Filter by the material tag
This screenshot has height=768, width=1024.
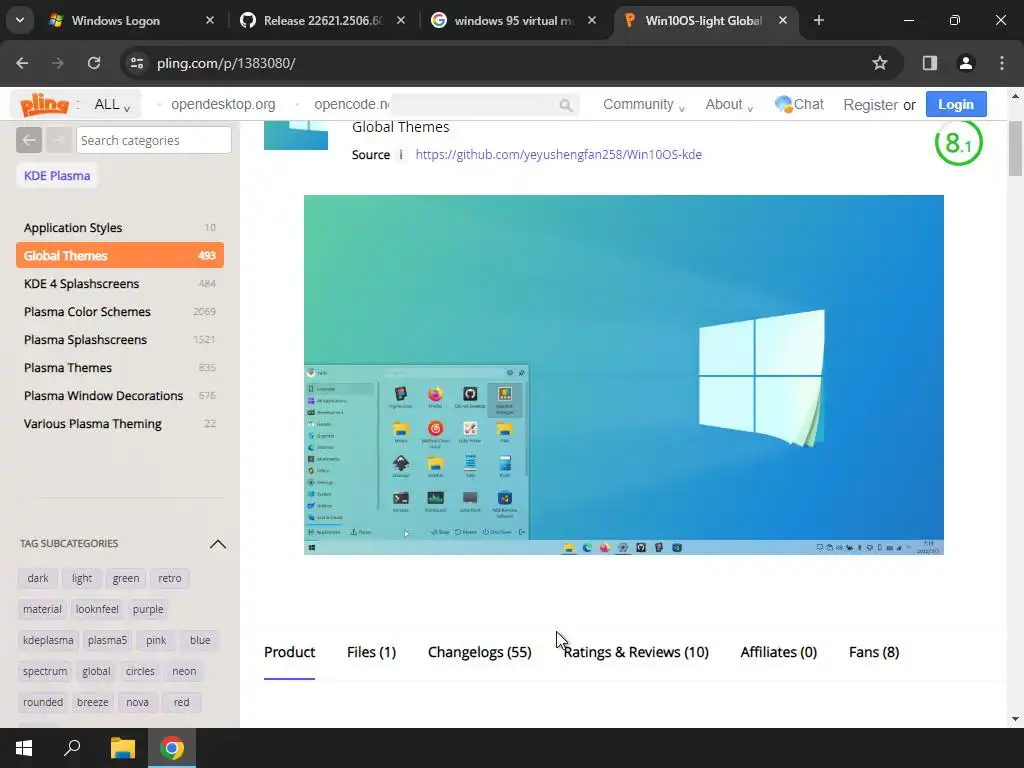click(x=42, y=609)
